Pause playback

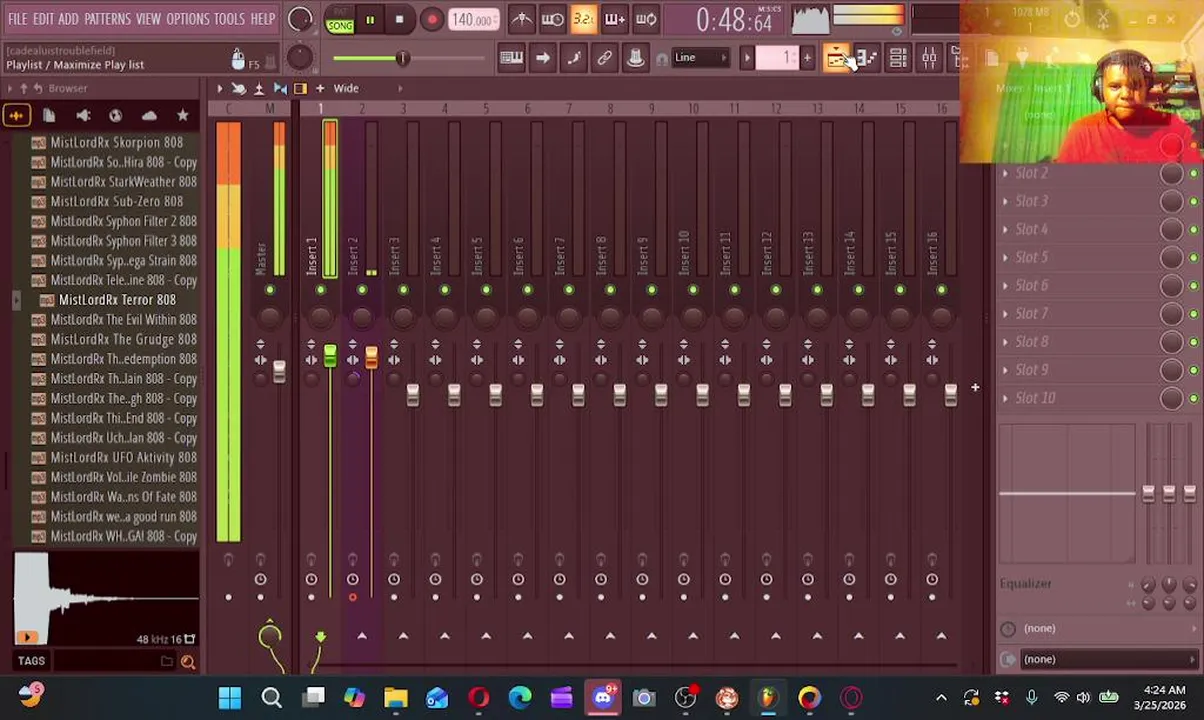point(369,19)
